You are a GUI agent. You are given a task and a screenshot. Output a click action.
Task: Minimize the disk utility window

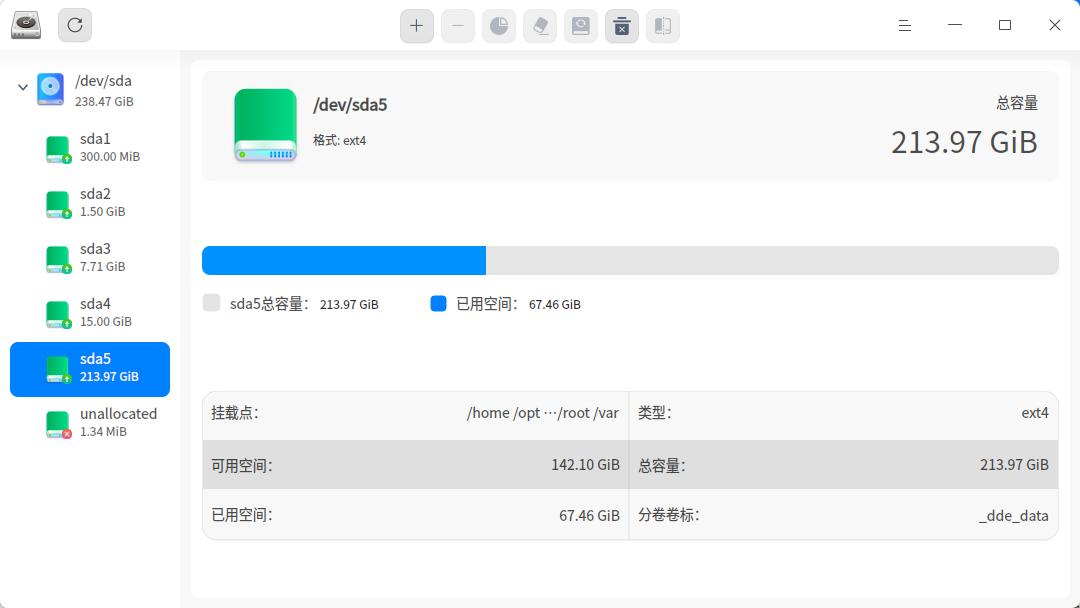pyautogui.click(x=955, y=25)
